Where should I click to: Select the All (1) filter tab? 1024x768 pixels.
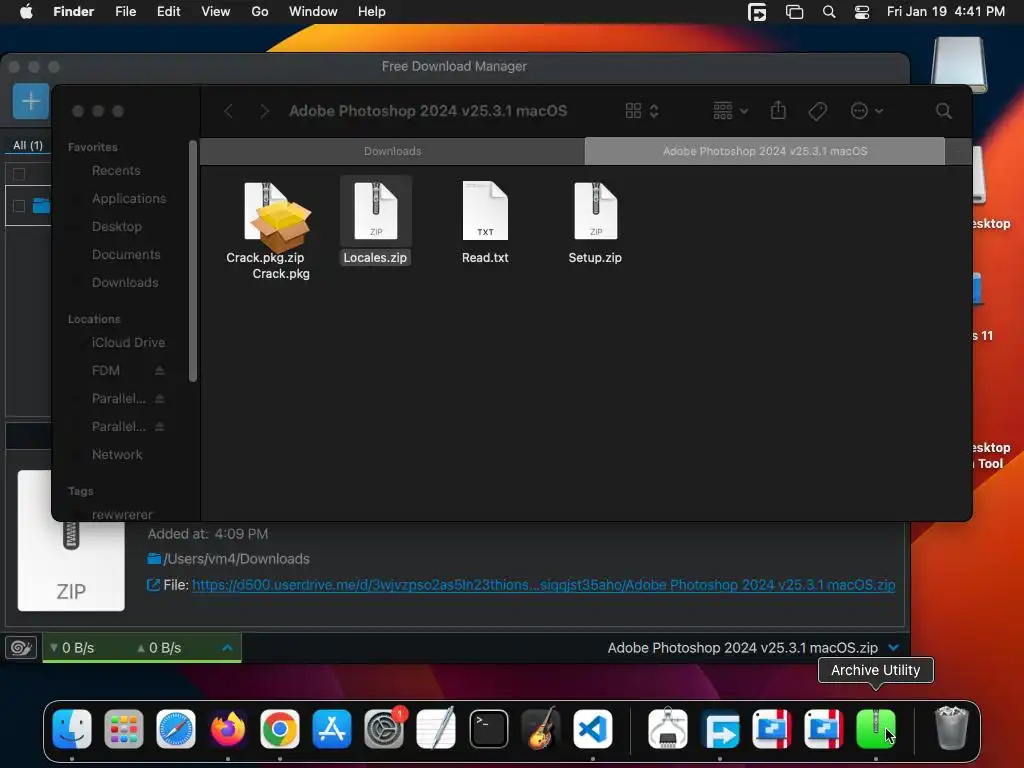coord(28,145)
